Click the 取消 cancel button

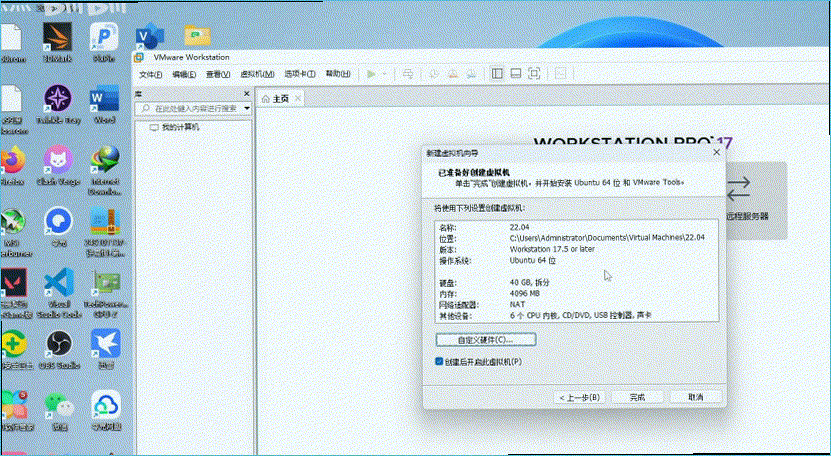695,397
